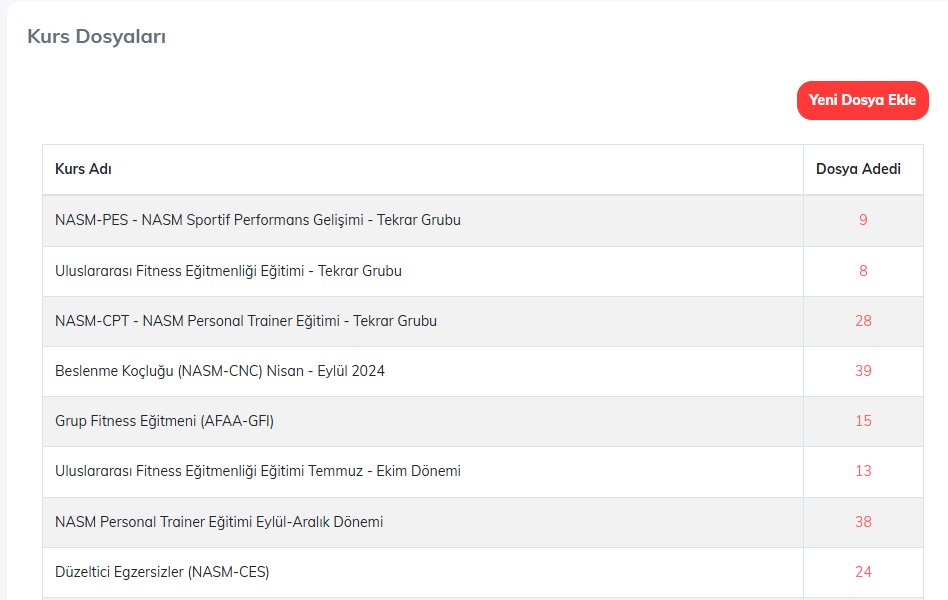The height and width of the screenshot is (600, 948).
Task: Click file count 13 link
Action: tap(863, 471)
